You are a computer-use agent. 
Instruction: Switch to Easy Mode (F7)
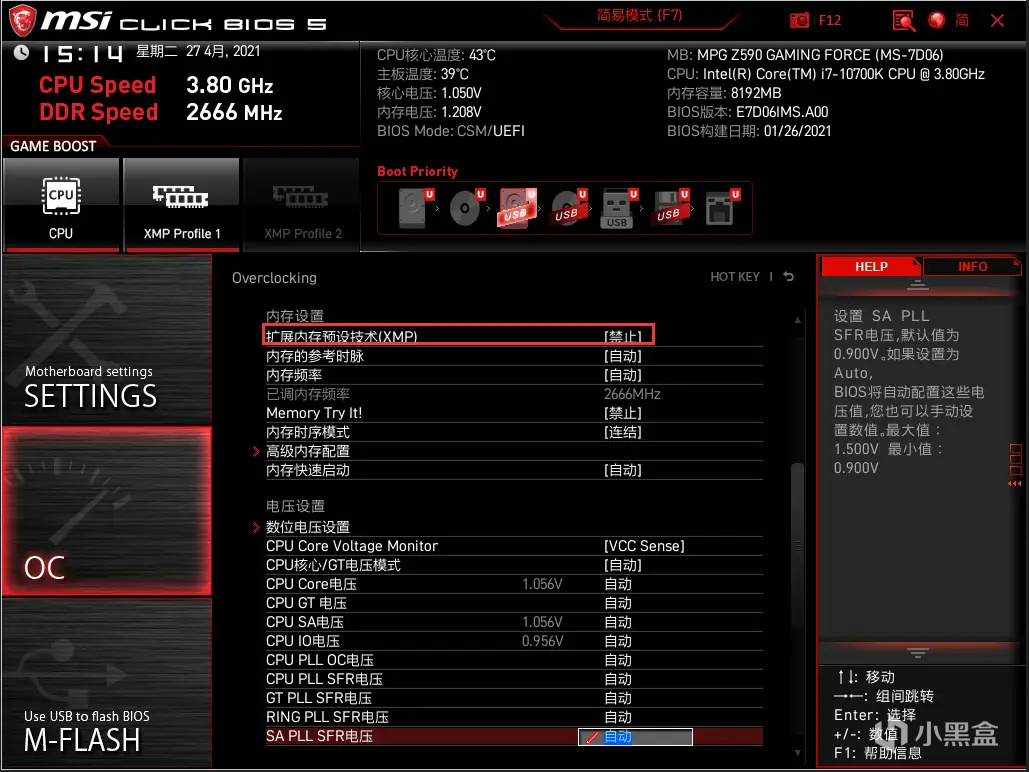point(639,15)
